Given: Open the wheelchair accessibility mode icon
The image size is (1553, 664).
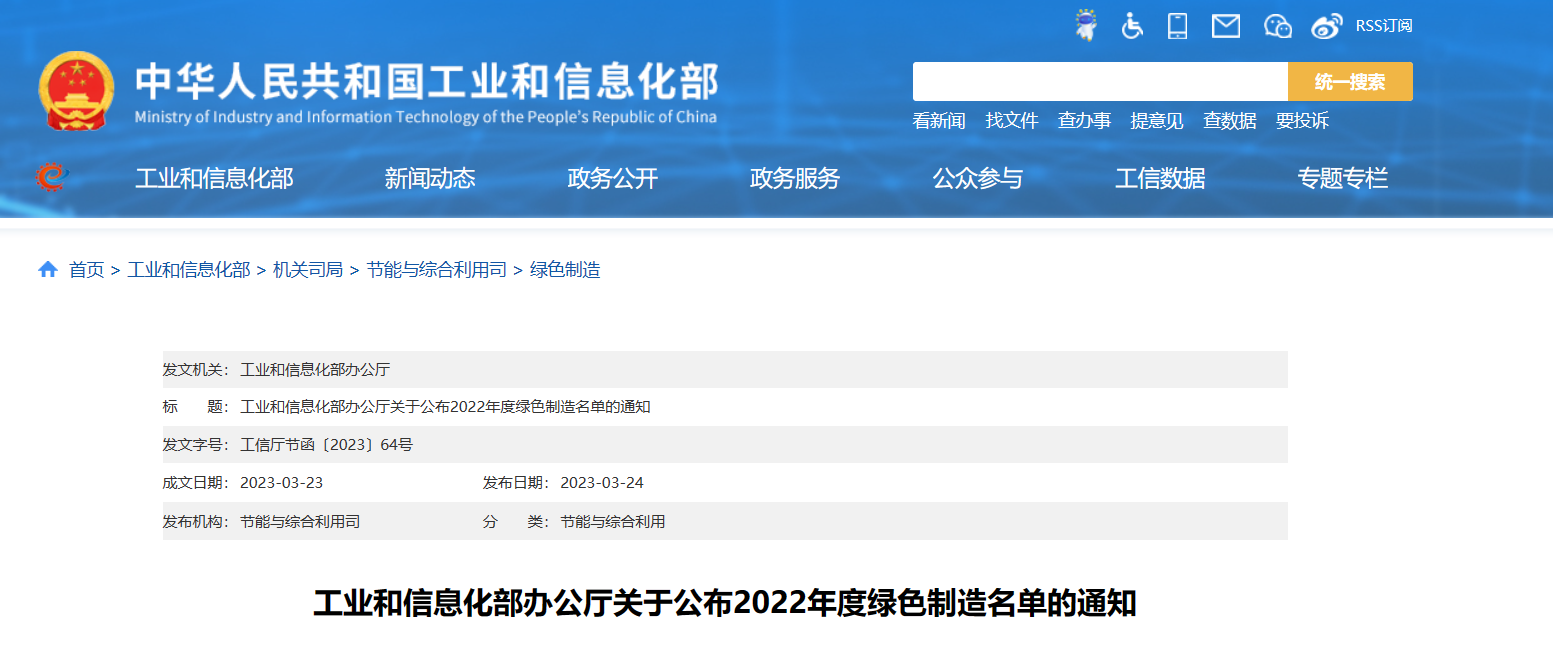Looking at the screenshot, I should pyautogui.click(x=1132, y=26).
